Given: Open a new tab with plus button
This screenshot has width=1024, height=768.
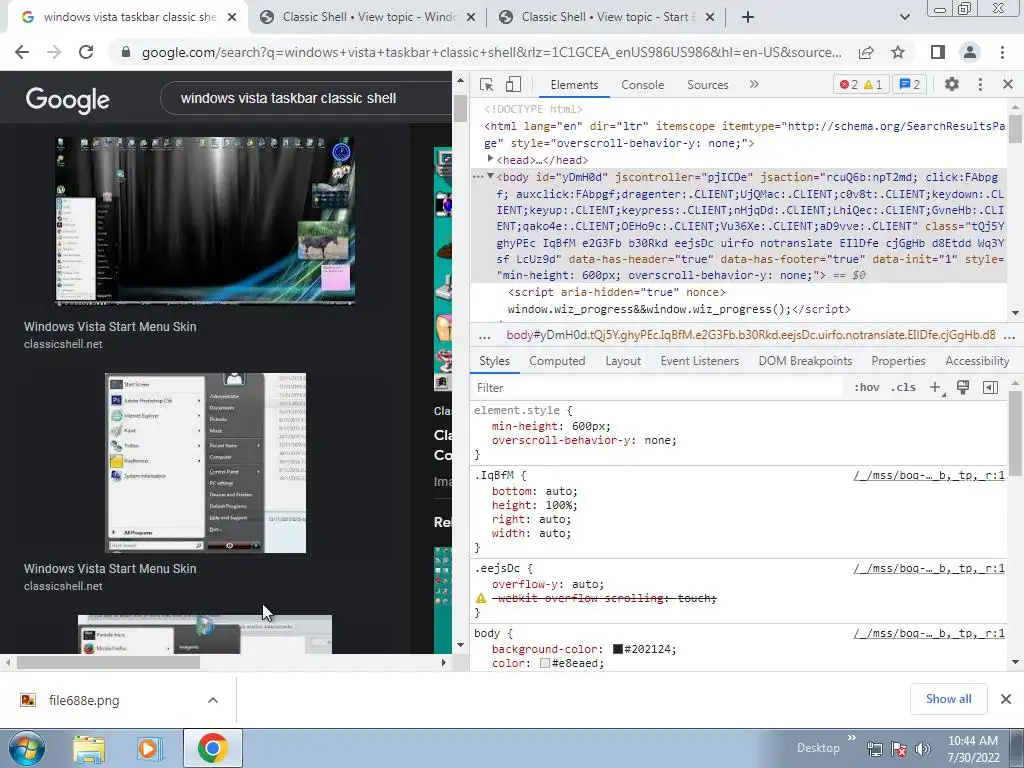Looking at the screenshot, I should point(748,17).
